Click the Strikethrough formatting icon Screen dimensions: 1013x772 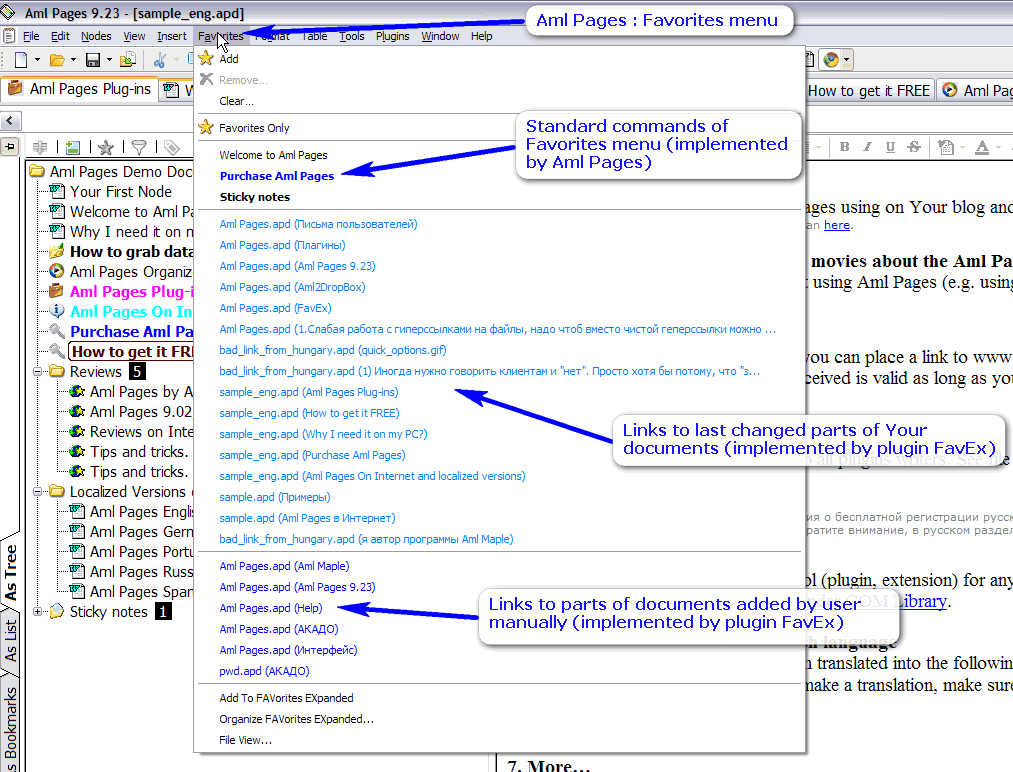(914, 147)
